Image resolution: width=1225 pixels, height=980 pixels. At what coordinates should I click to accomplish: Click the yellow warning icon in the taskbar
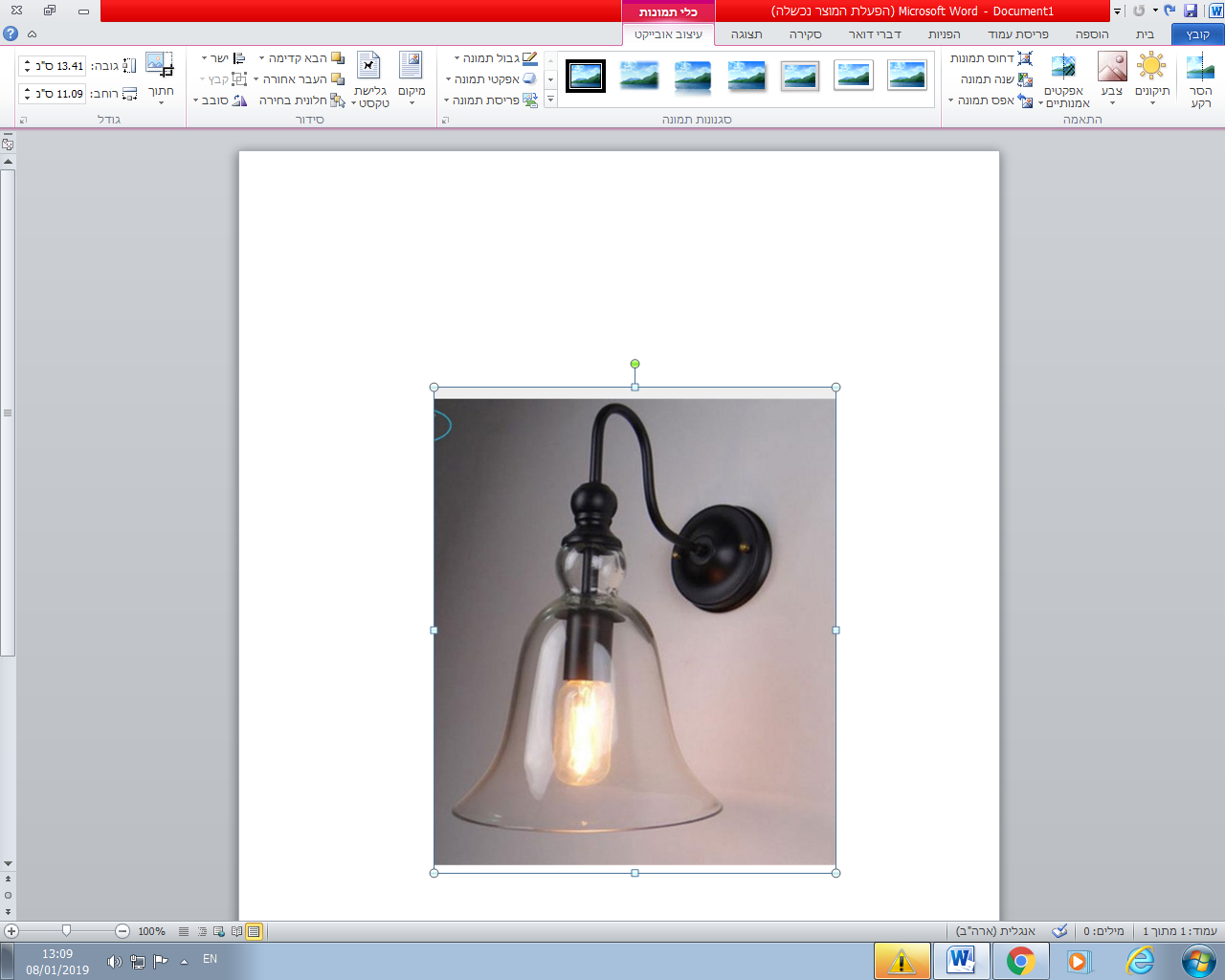(902, 961)
